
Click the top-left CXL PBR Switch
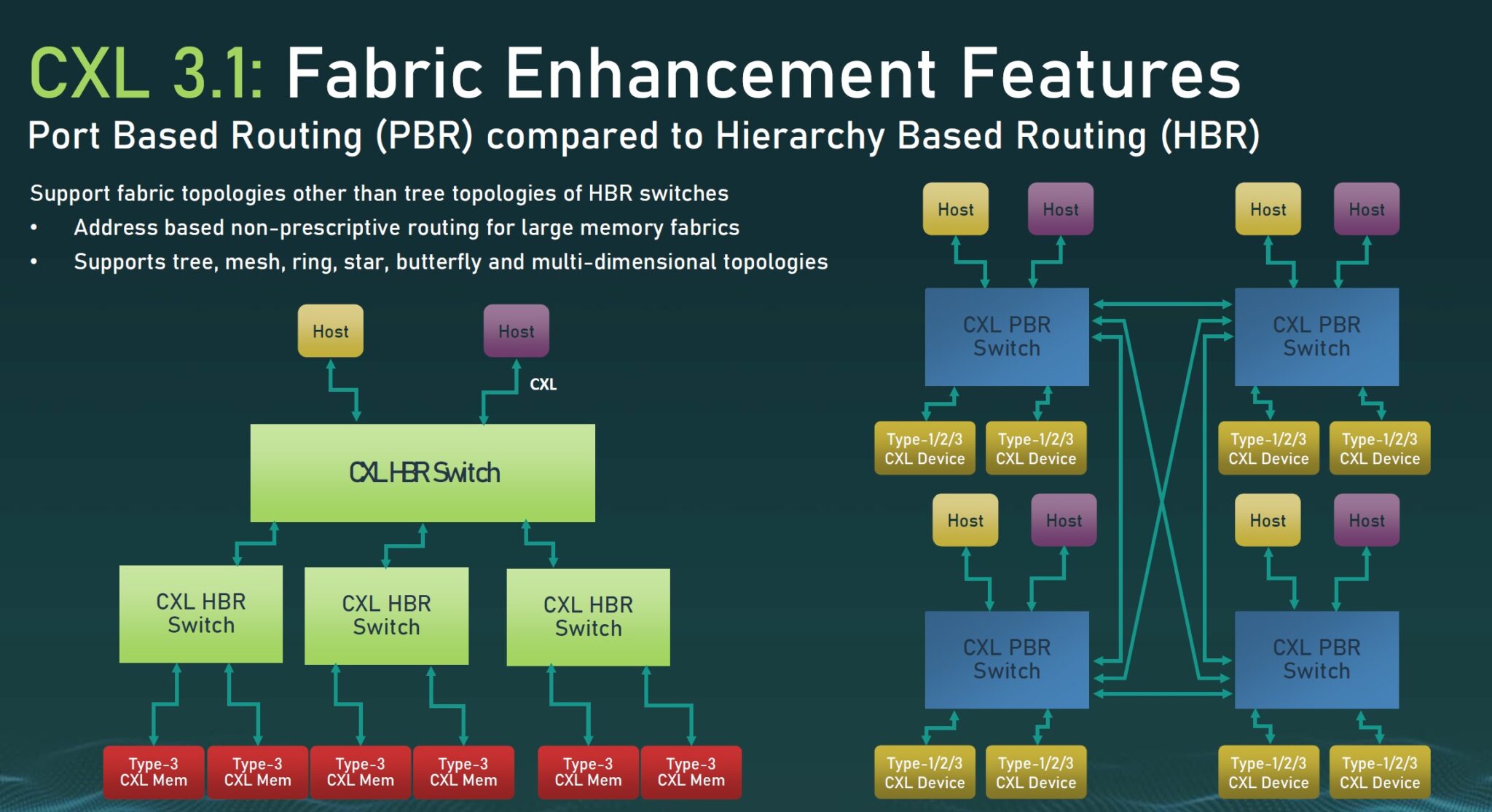click(1007, 336)
